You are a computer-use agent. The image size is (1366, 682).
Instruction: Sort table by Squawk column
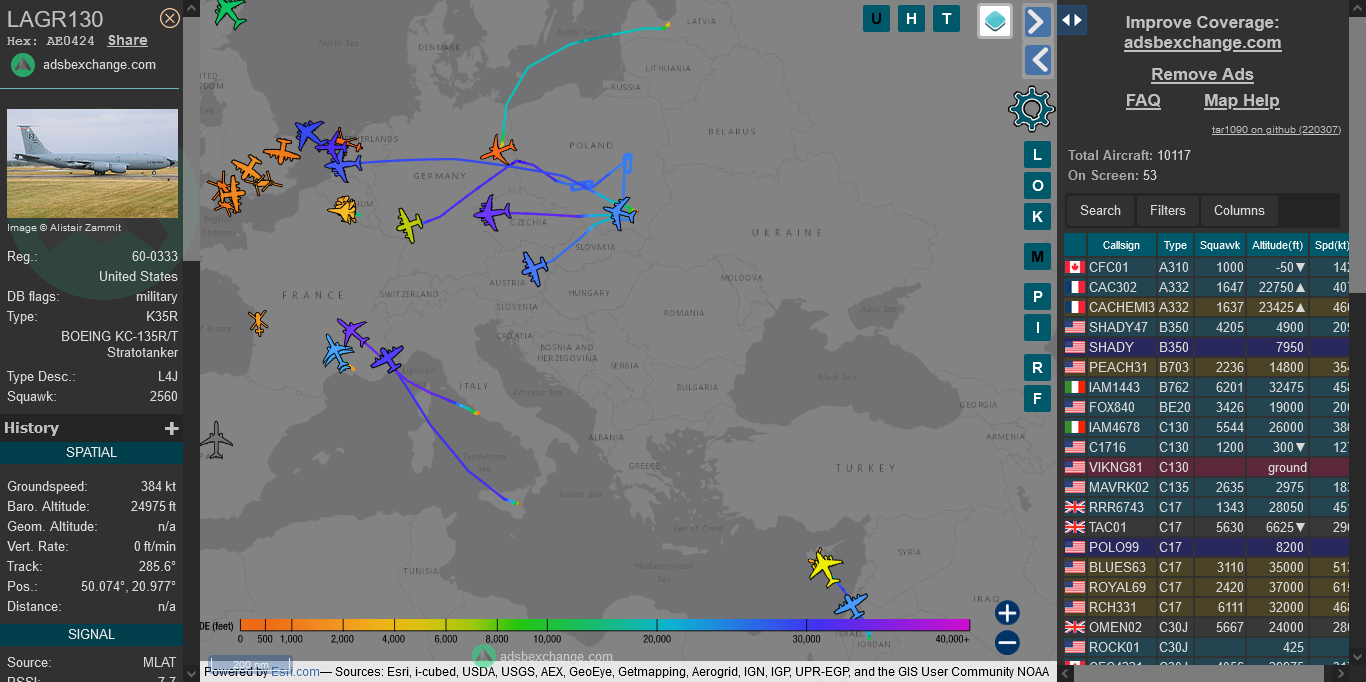click(x=1220, y=245)
